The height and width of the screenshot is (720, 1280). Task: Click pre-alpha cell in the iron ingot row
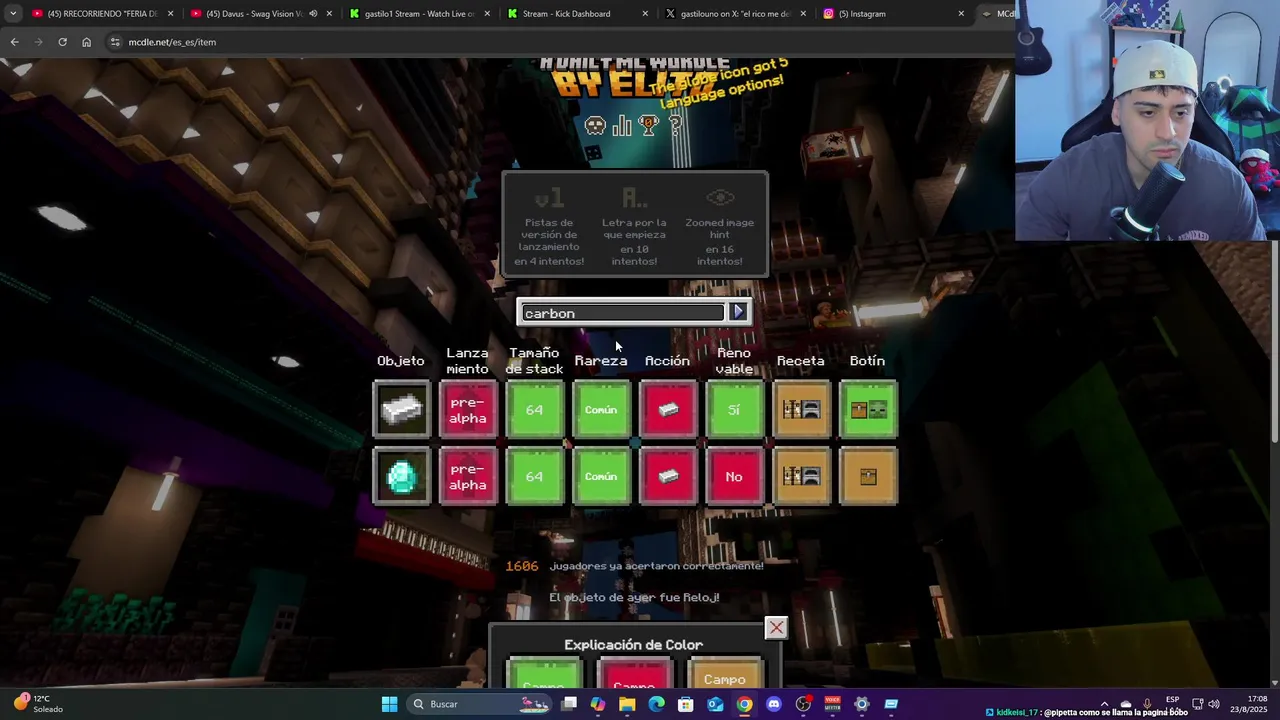pyautogui.click(x=468, y=409)
